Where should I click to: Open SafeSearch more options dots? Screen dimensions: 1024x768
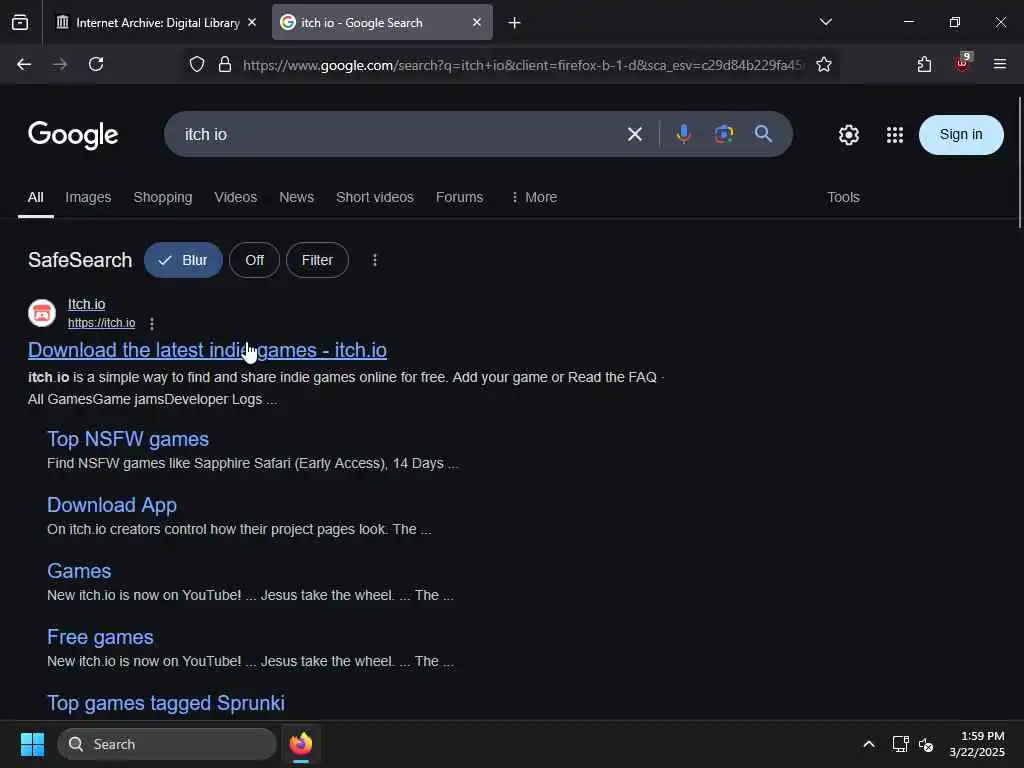click(x=375, y=260)
